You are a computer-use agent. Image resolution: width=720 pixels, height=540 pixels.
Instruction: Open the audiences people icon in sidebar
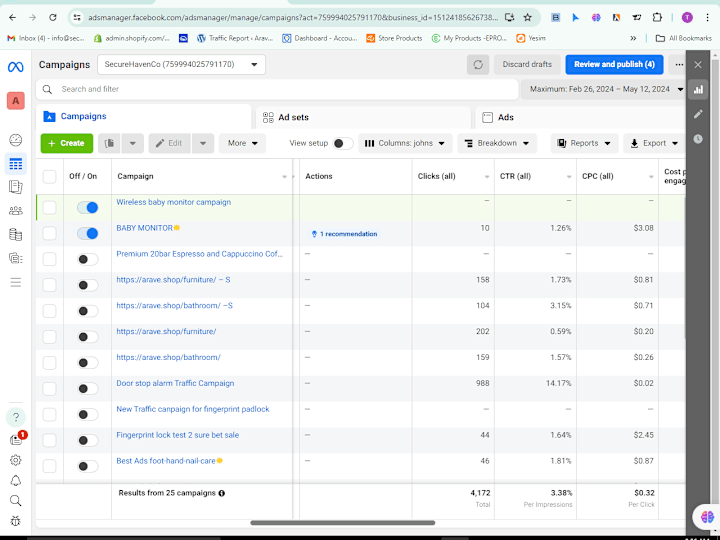pos(16,210)
